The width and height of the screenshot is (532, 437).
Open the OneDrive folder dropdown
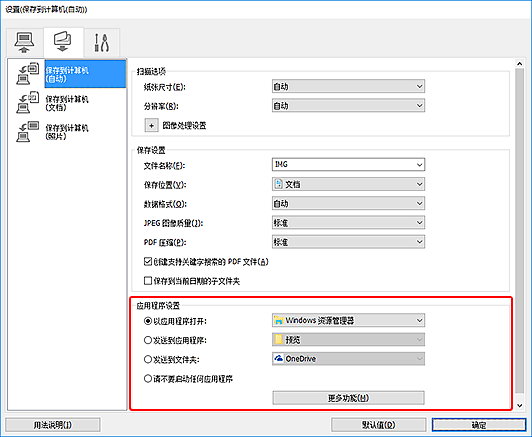[x=348, y=359]
